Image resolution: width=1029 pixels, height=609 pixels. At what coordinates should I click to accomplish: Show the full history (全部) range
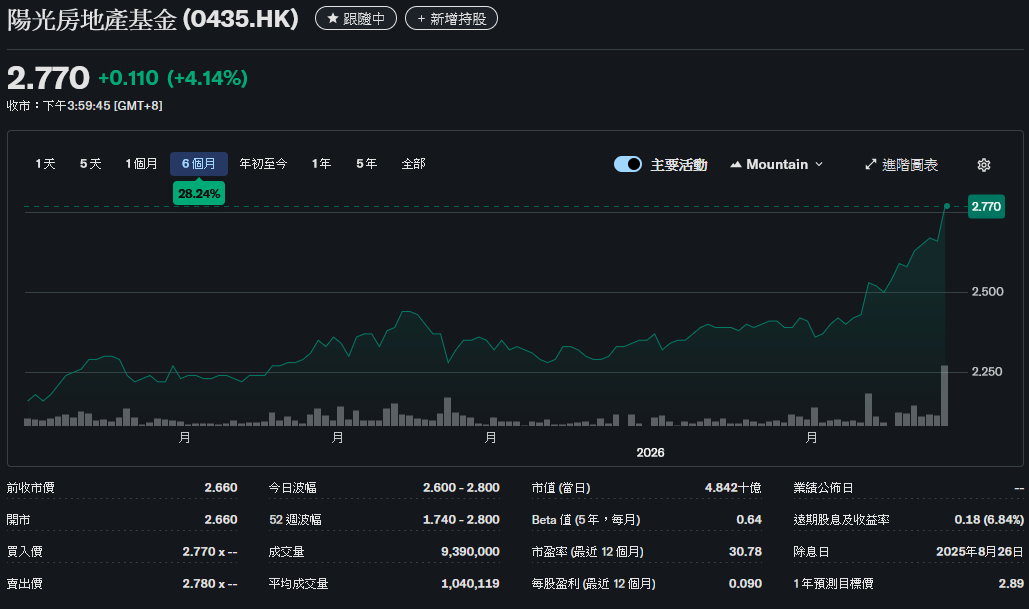click(x=413, y=164)
